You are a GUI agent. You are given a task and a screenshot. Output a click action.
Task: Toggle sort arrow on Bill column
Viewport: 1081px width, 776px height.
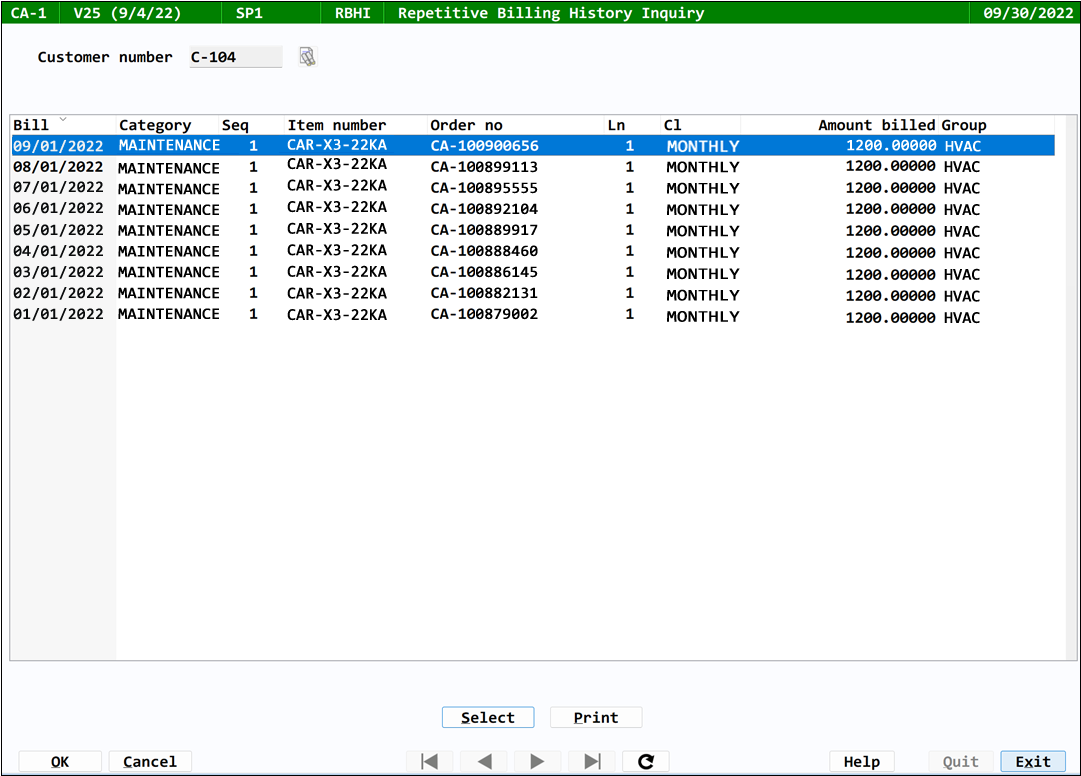click(x=63, y=119)
